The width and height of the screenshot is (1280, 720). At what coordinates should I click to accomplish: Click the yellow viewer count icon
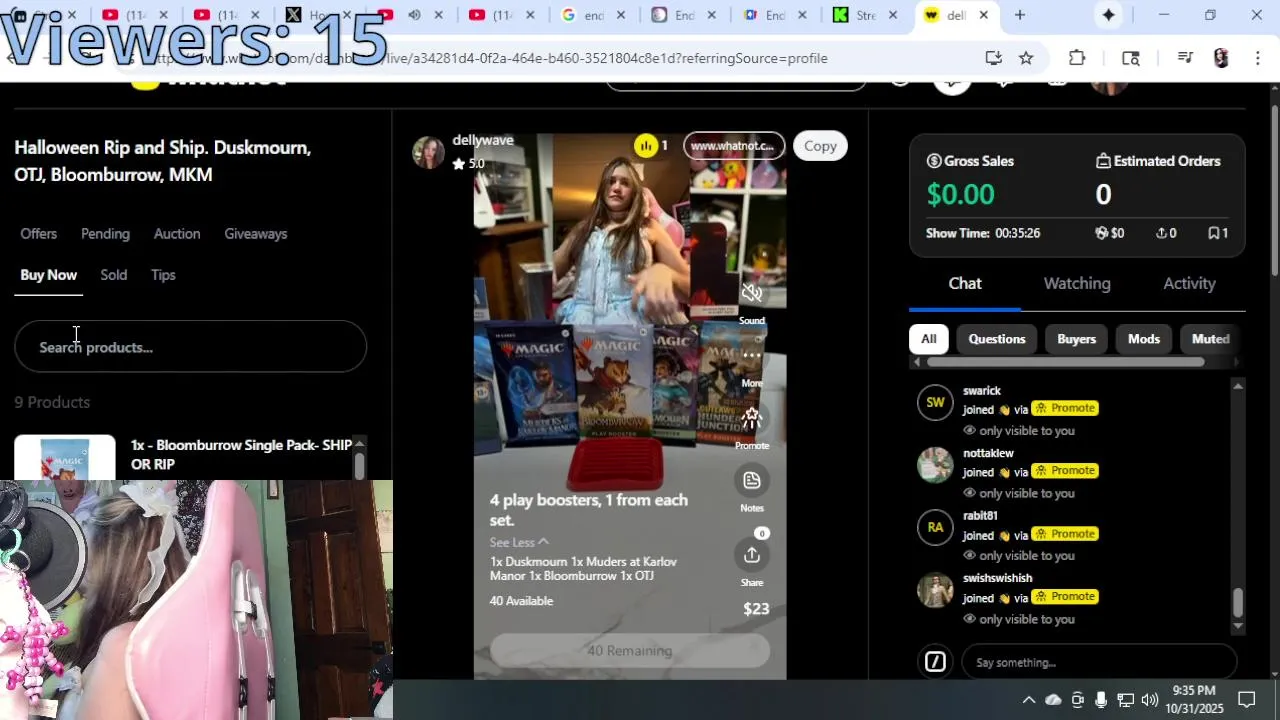pyautogui.click(x=646, y=146)
